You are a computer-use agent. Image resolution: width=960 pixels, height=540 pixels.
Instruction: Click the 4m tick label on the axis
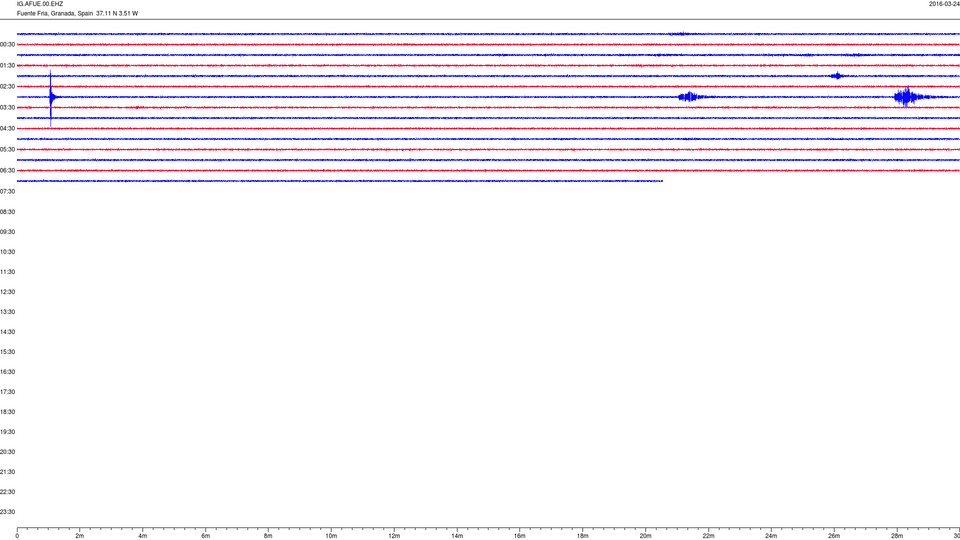tap(143, 536)
